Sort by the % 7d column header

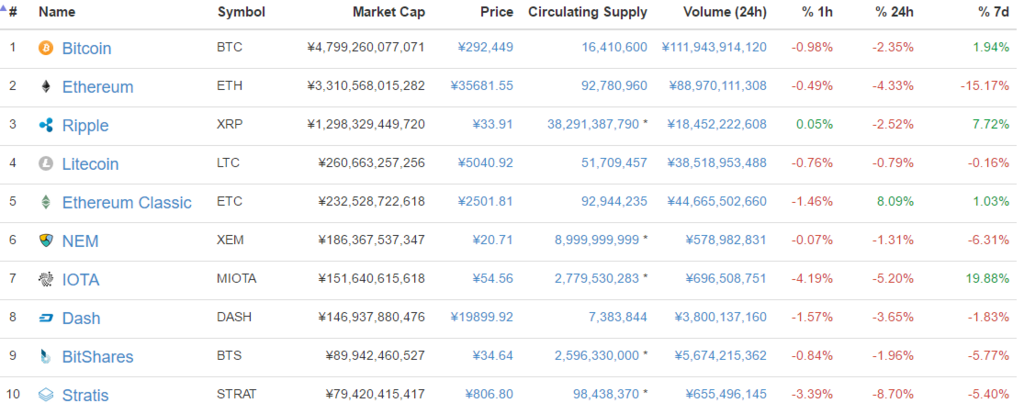(x=993, y=12)
